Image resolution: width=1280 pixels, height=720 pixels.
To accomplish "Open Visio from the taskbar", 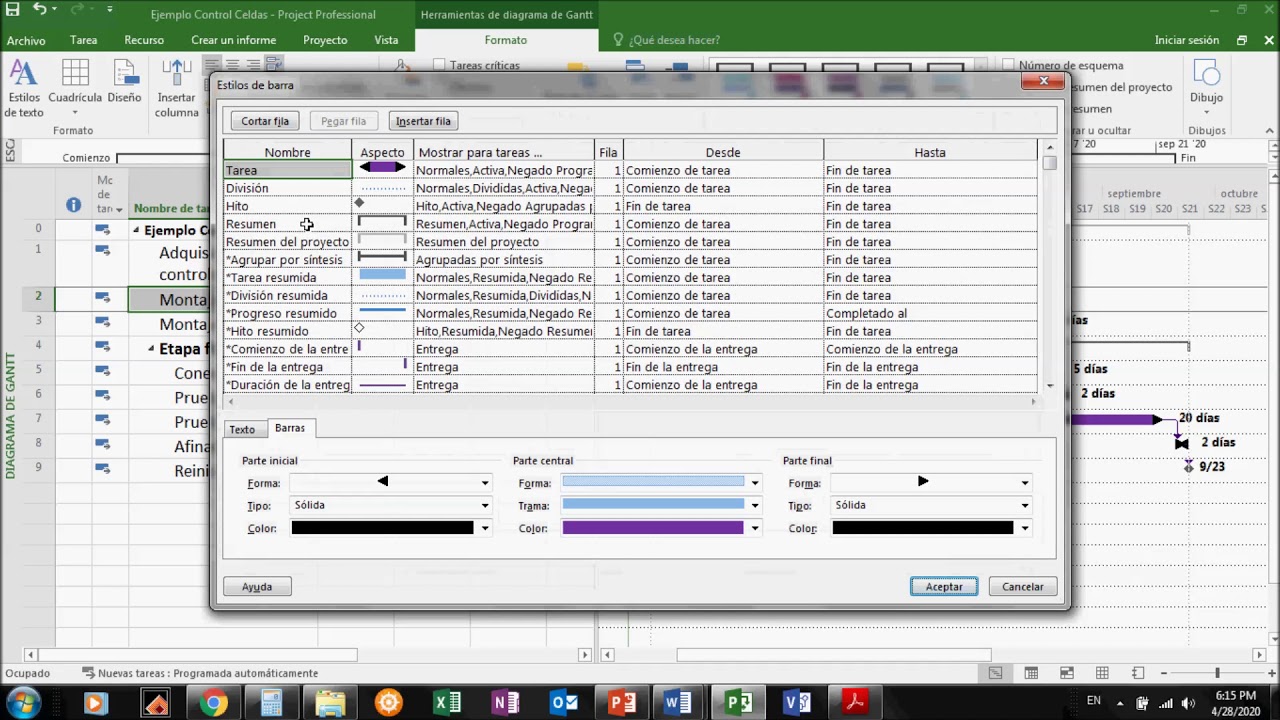I will (x=797, y=703).
